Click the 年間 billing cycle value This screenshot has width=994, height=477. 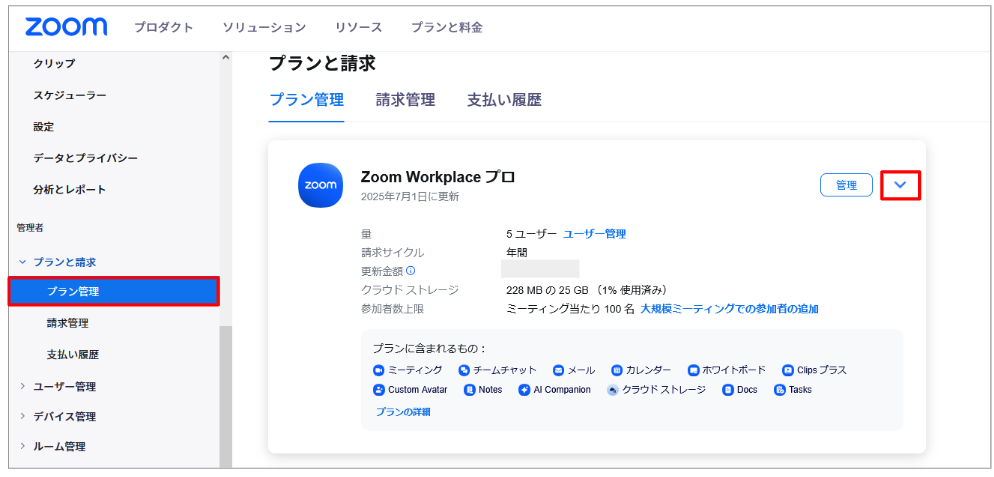tap(517, 252)
